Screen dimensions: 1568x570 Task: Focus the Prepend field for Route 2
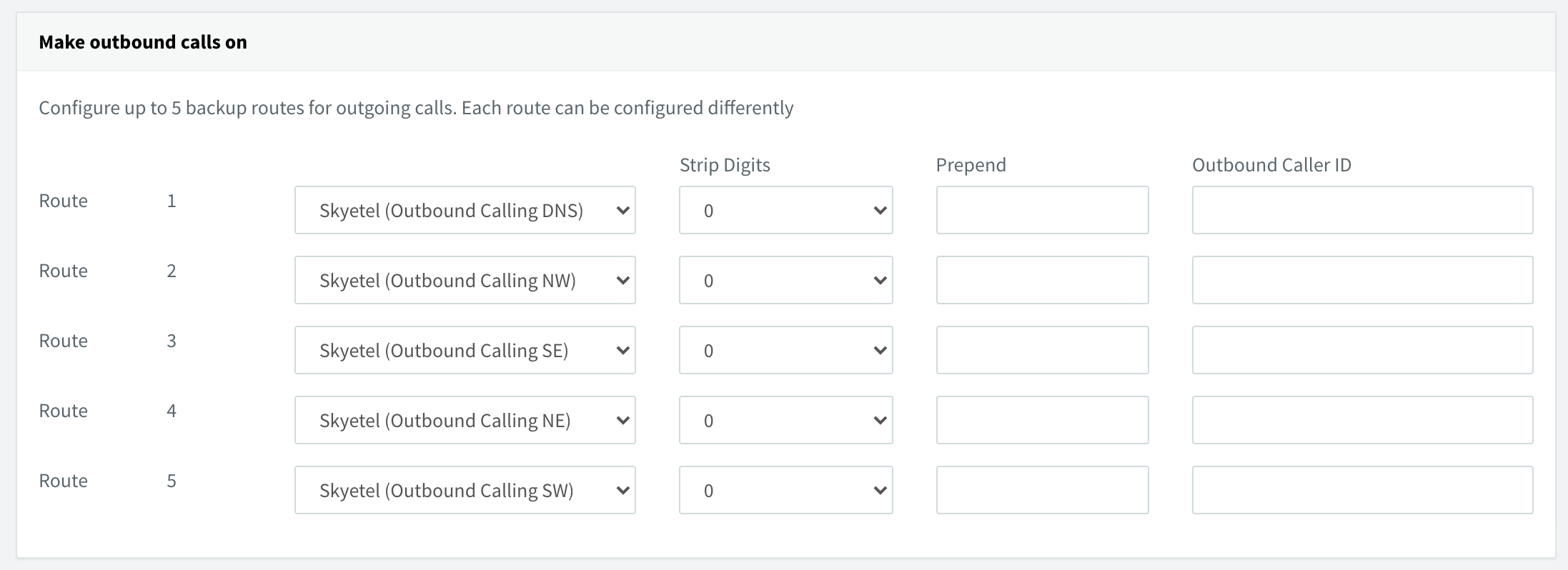[1043, 280]
